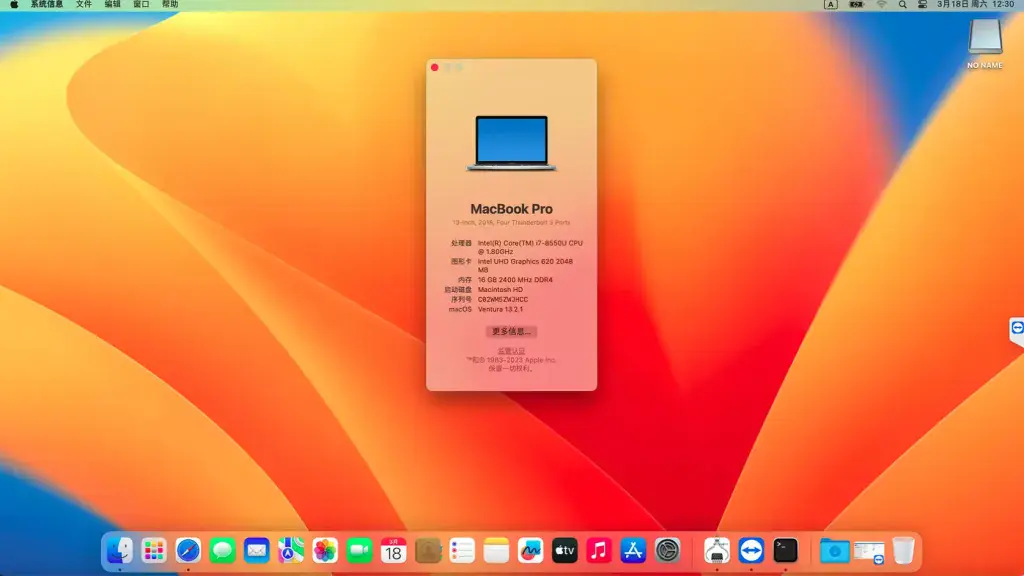The width and height of the screenshot is (1024, 576).
Task: Switch input source via the A icon
Action: point(831,5)
